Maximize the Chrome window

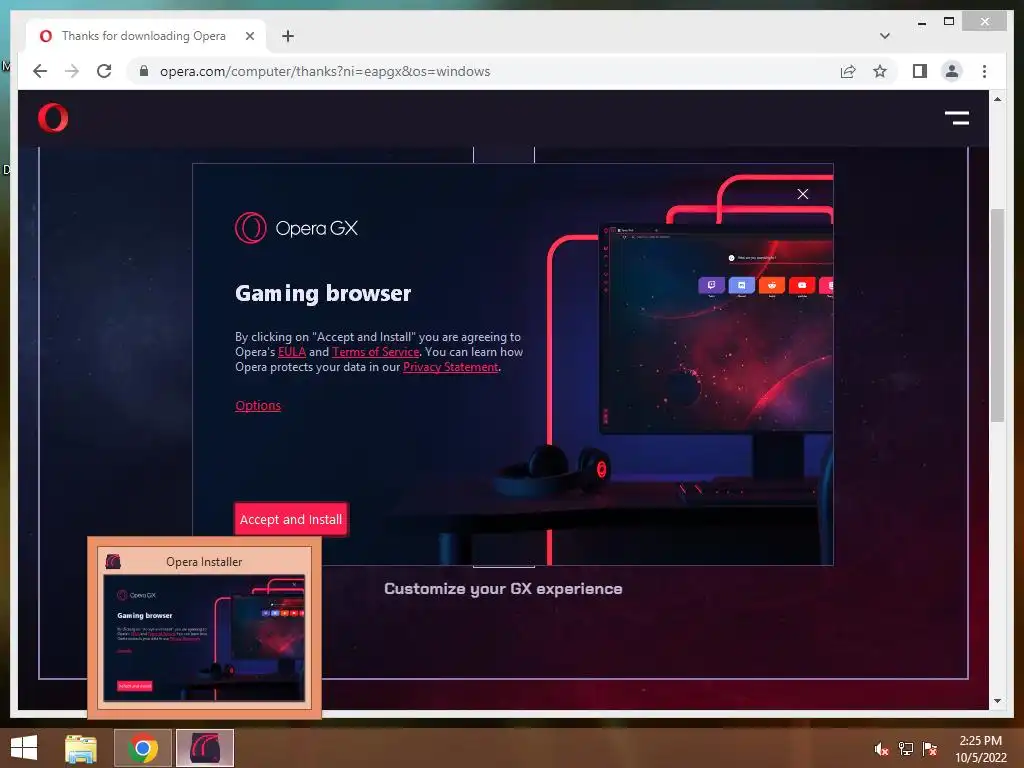[x=949, y=22]
